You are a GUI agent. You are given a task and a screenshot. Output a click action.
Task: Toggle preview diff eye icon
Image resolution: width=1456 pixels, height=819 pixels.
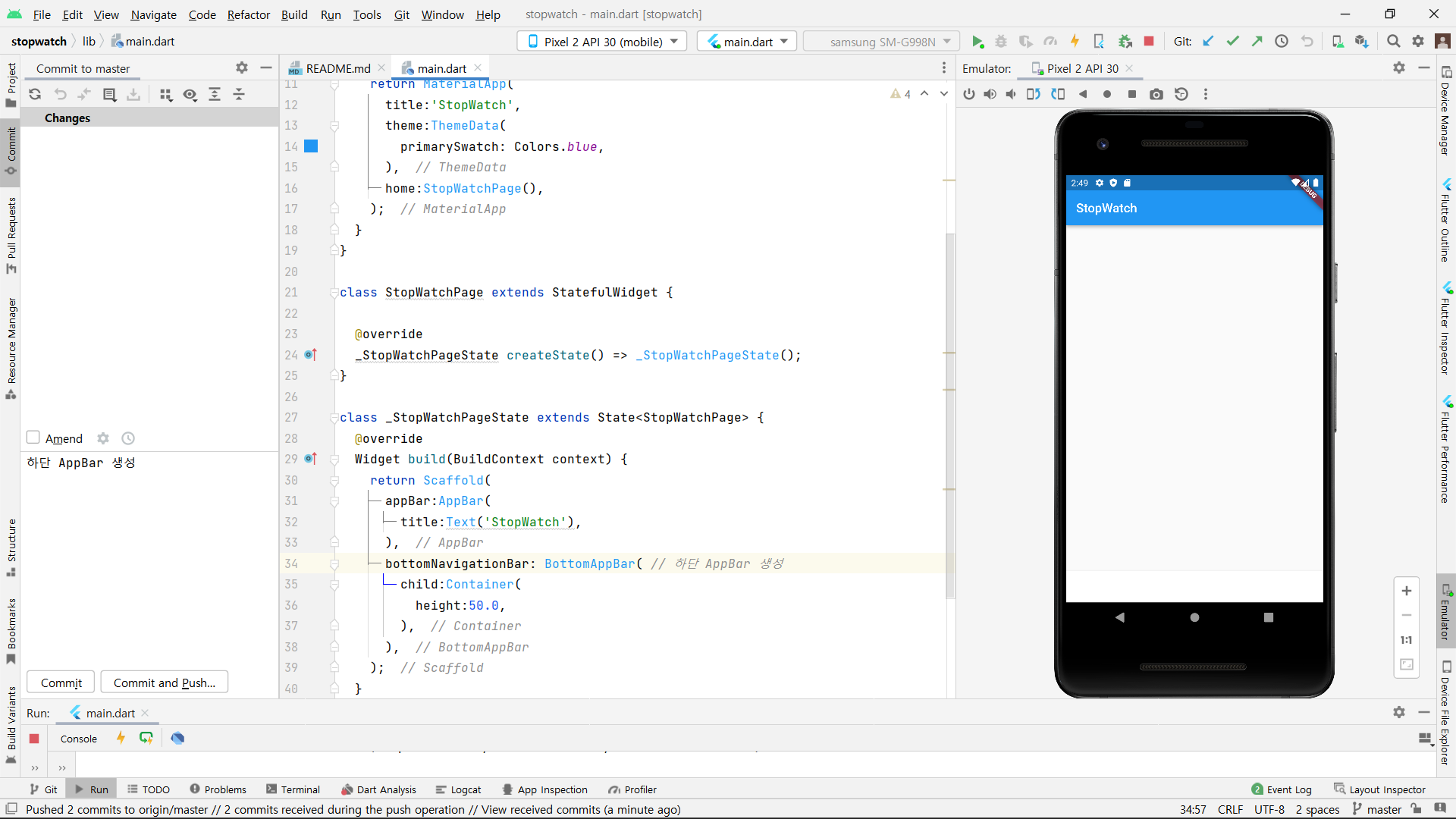[190, 94]
